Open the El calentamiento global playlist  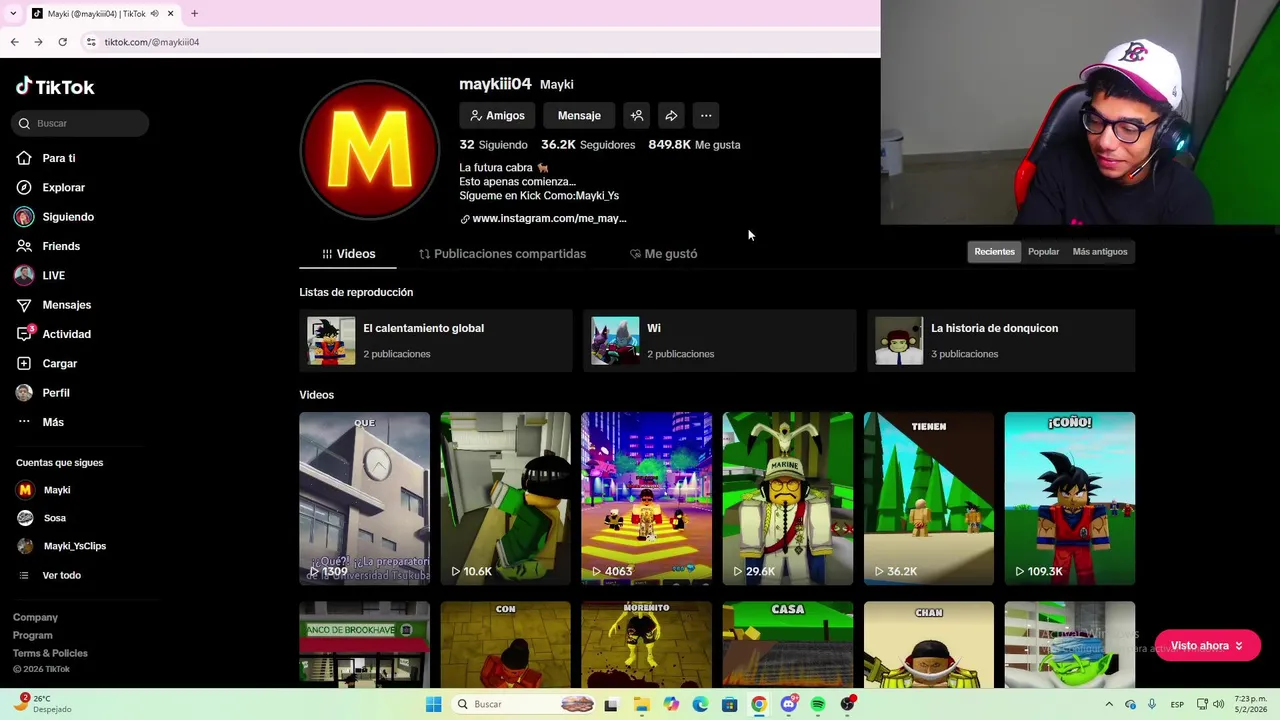(436, 341)
